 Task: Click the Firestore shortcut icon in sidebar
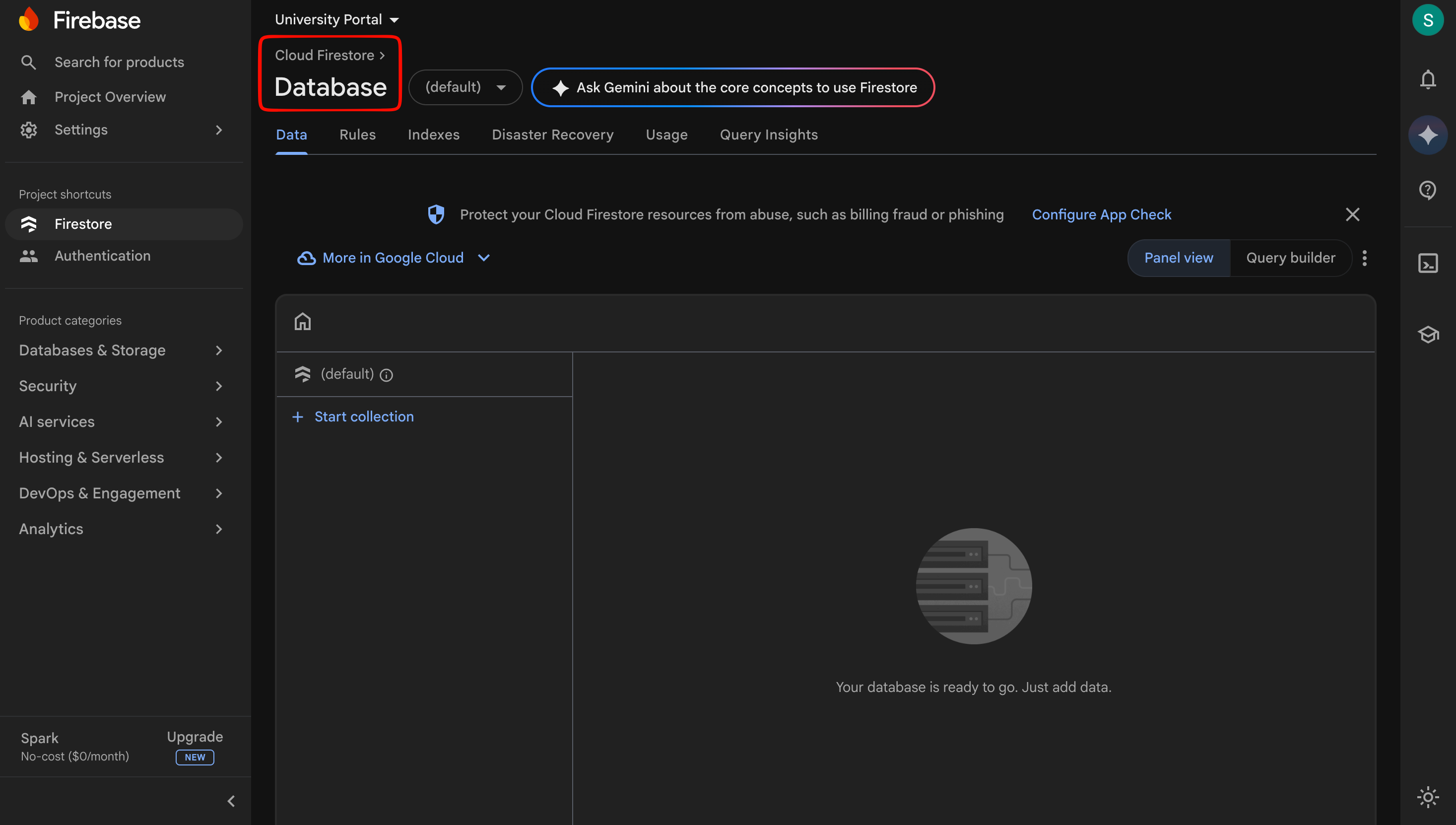(x=28, y=224)
